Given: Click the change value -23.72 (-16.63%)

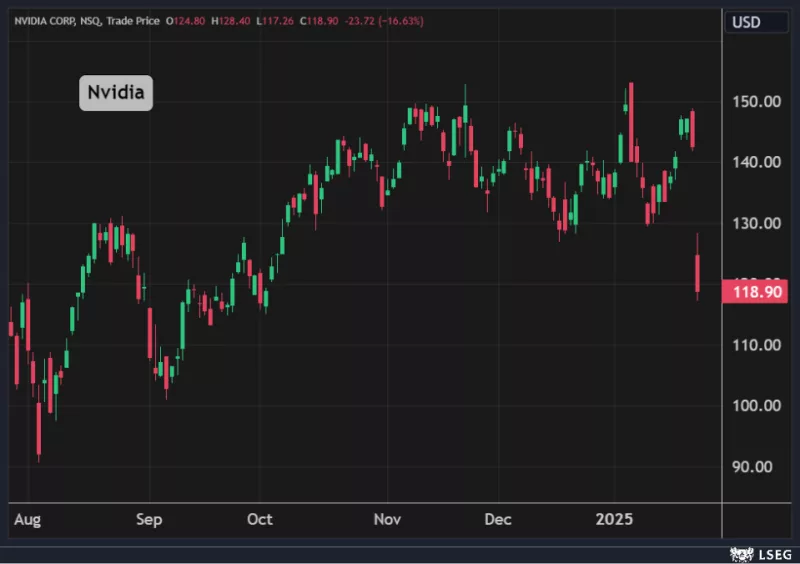Looking at the screenshot, I should tap(384, 21).
